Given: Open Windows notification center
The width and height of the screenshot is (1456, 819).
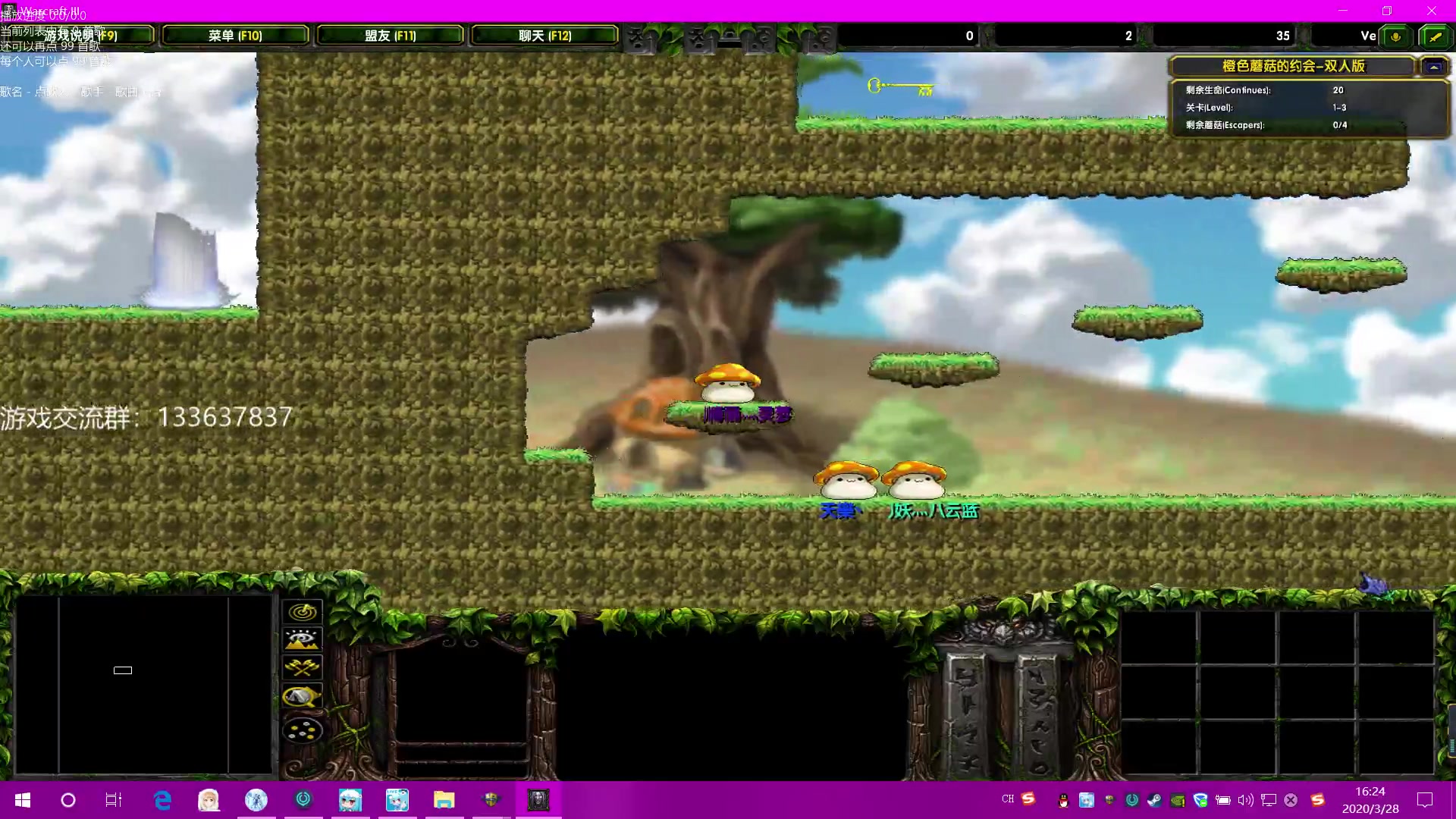Looking at the screenshot, I should 1425,800.
